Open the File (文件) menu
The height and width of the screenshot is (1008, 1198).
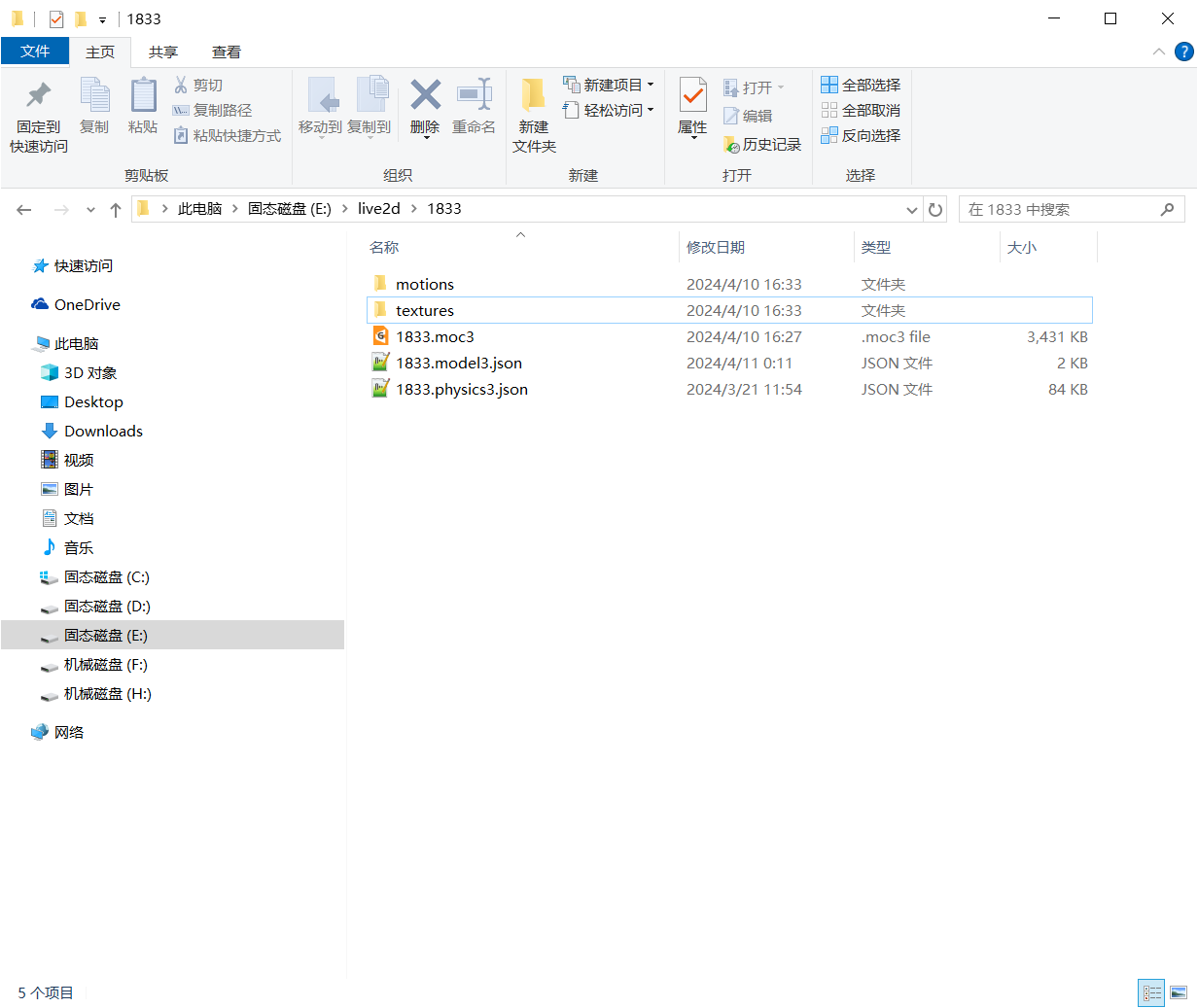point(35,52)
